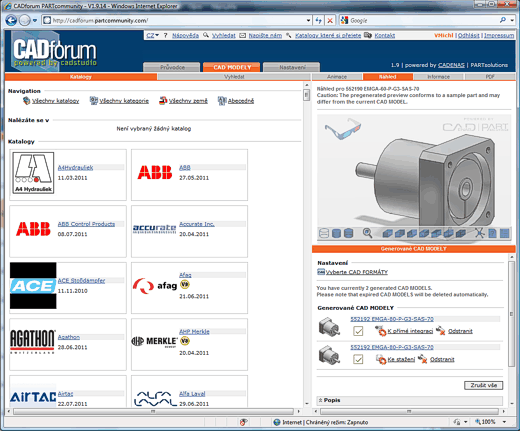The width and height of the screenshot is (520, 431).
Task: Click the magnifier icon beside Vyhledat
Action: click(206, 35)
